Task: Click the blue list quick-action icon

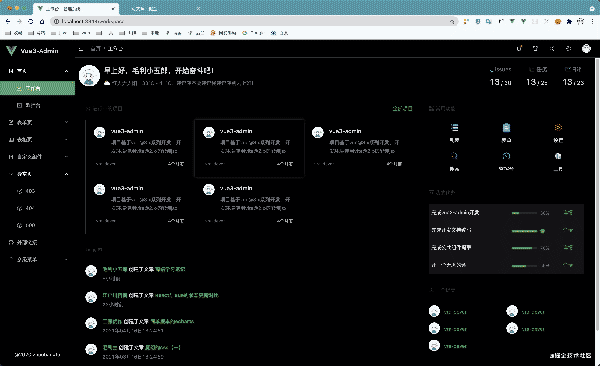Action: tap(454, 127)
